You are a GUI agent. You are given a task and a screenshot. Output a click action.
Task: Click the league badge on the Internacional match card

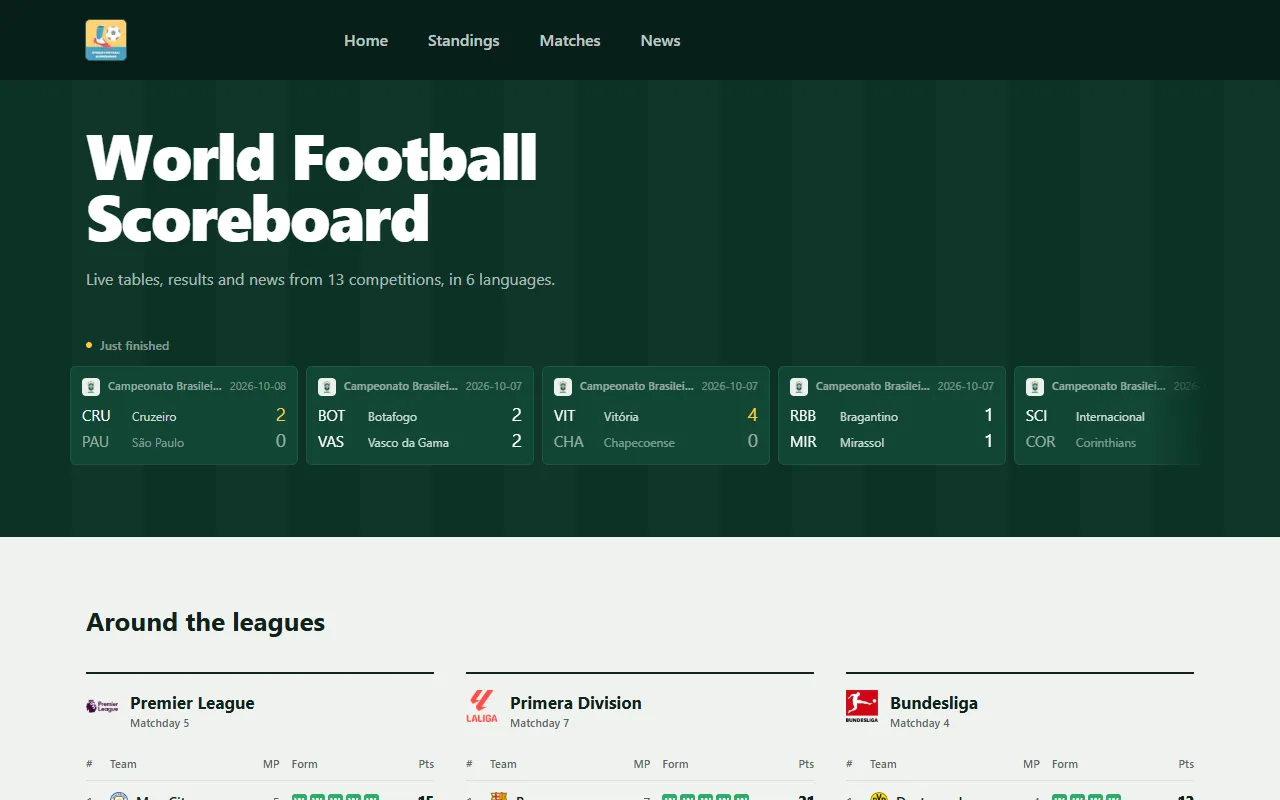click(1035, 386)
